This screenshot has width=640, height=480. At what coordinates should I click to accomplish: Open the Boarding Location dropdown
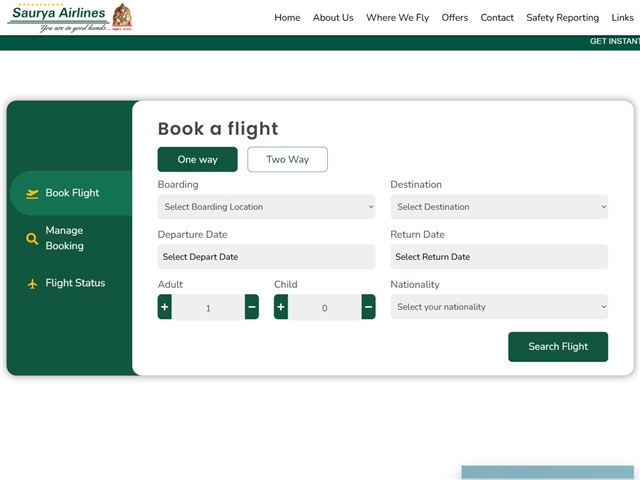tap(266, 207)
